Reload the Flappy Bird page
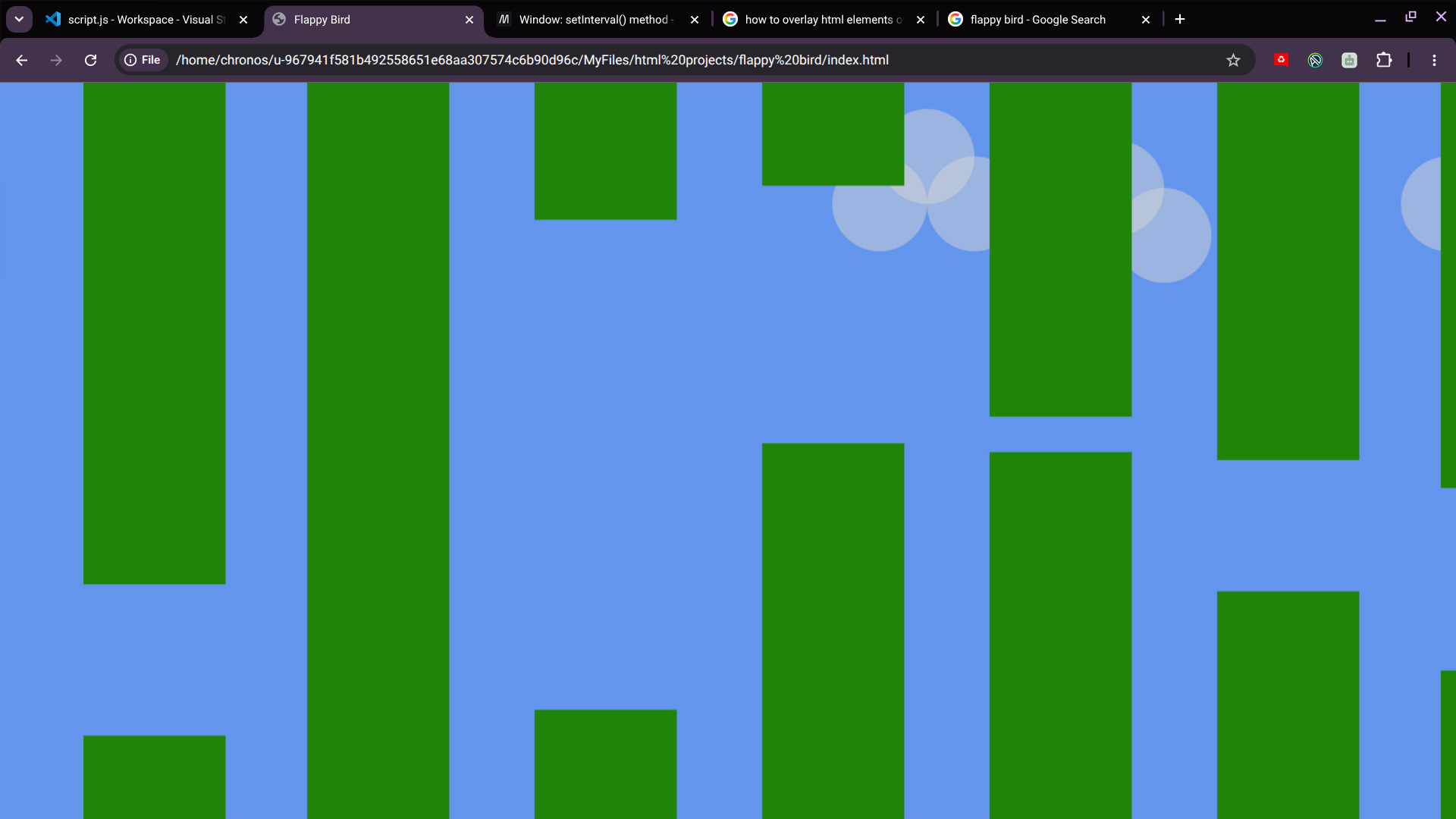Screen dimensions: 1456x819 pos(90,60)
